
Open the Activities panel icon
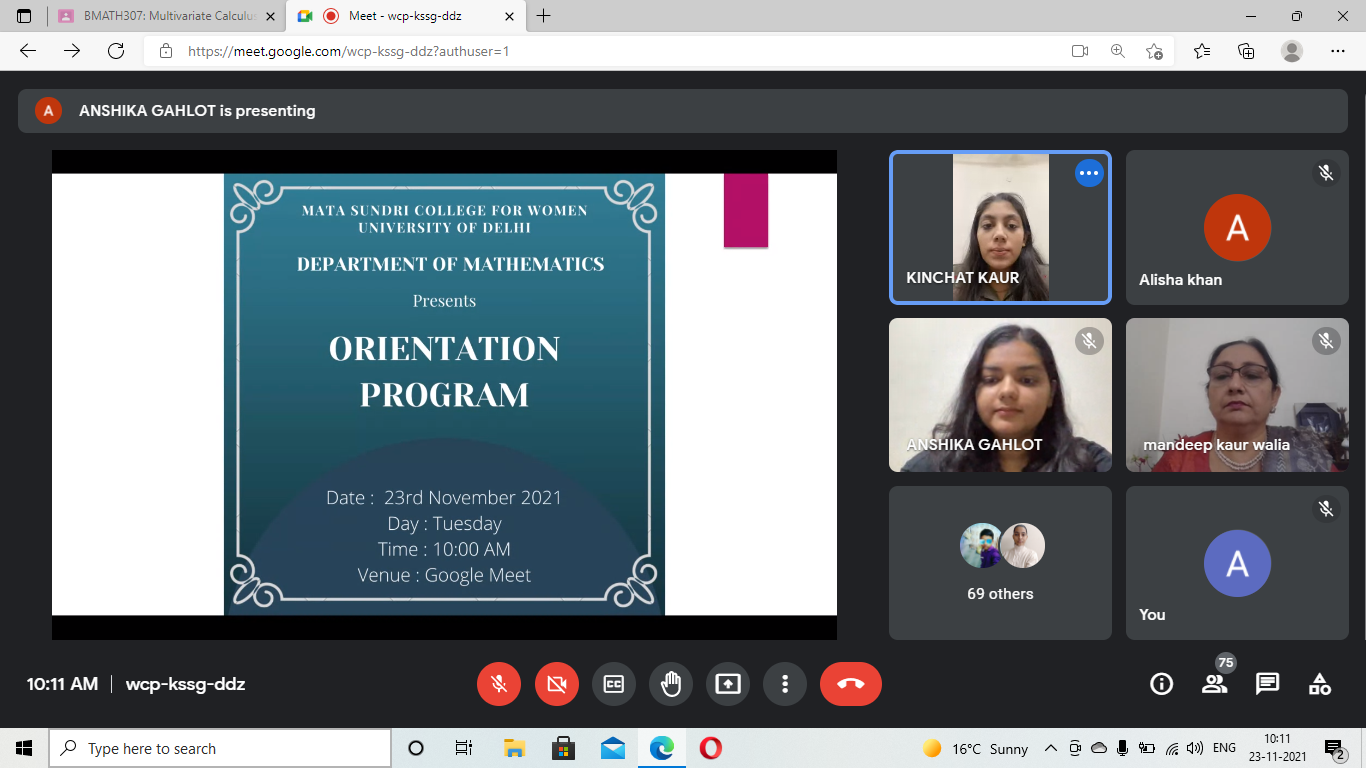pos(1319,684)
